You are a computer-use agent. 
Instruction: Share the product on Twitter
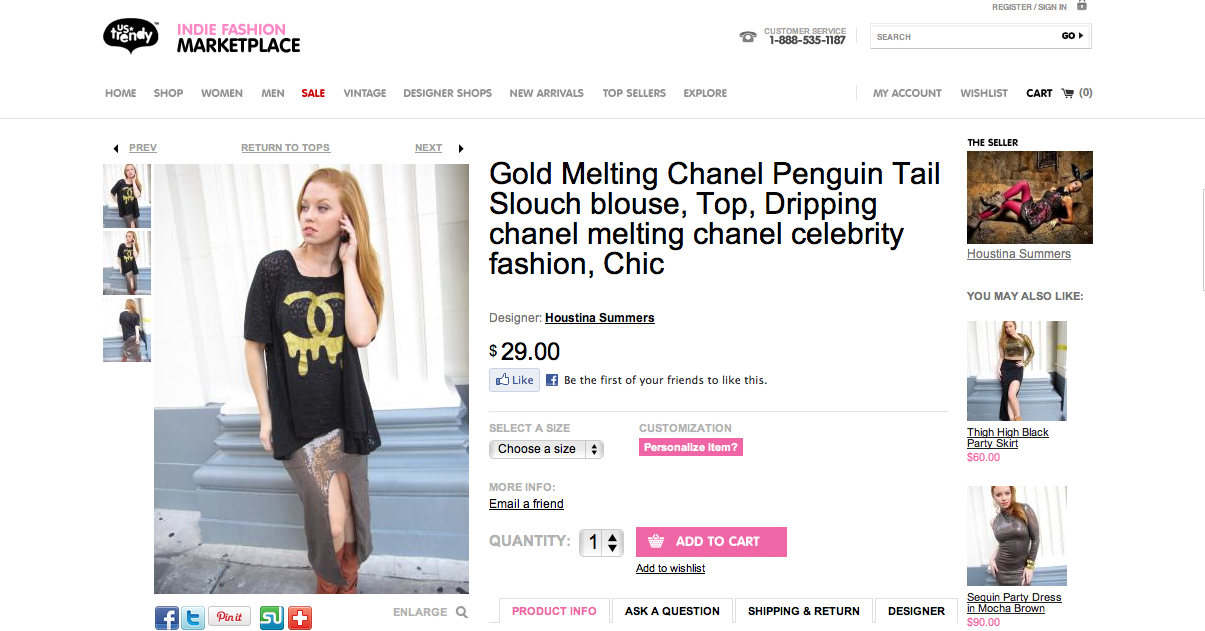[x=194, y=617]
